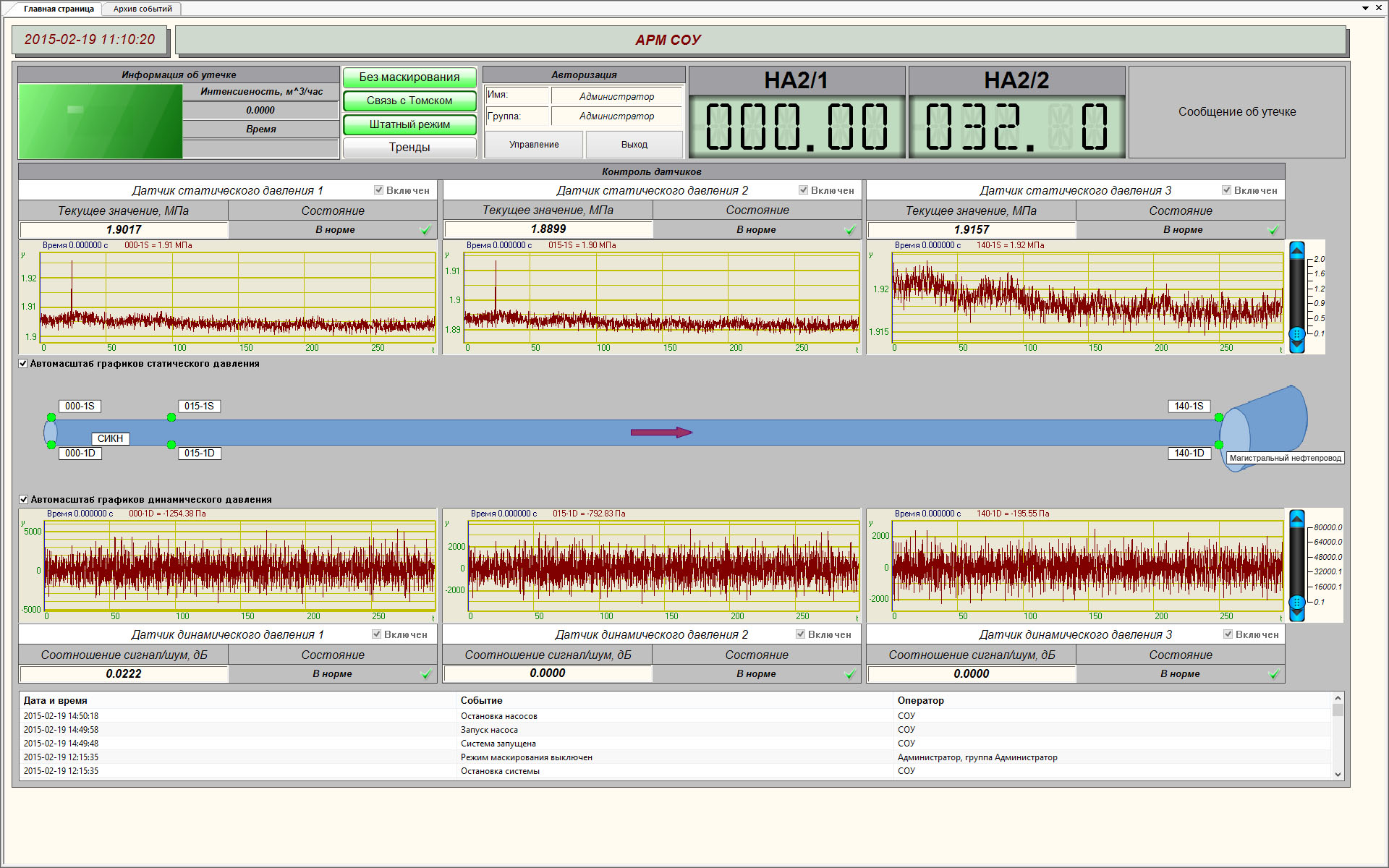Image resolution: width=1389 pixels, height=868 pixels.
Task: Toggle Включен for dynamic pressure sensor 3
Action: [1228, 634]
